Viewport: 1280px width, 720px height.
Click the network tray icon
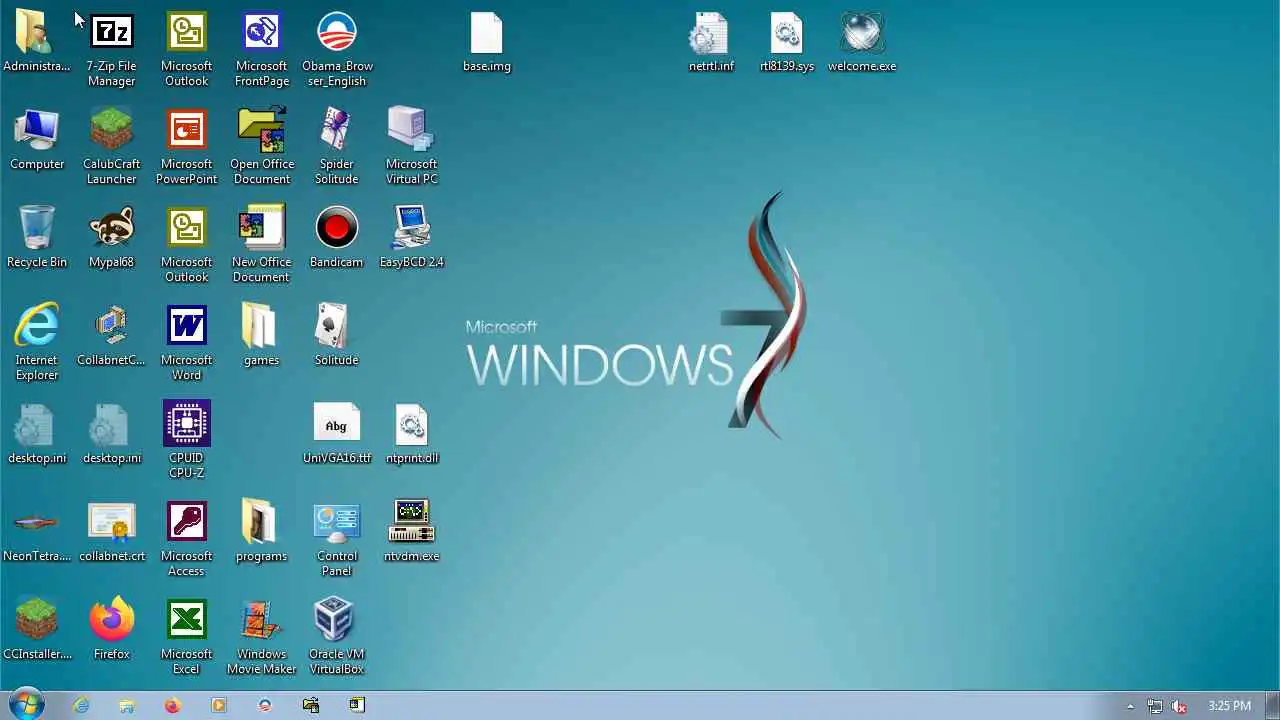click(1155, 706)
